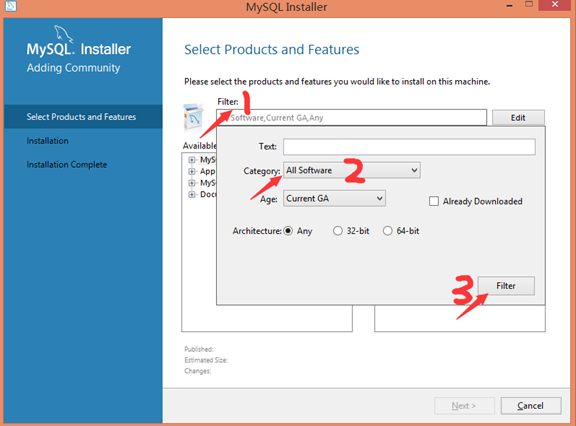This screenshot has width=576, height=426.
Task: Click the 'Adding Community' subtitle
Action: (x=73, y=68)
